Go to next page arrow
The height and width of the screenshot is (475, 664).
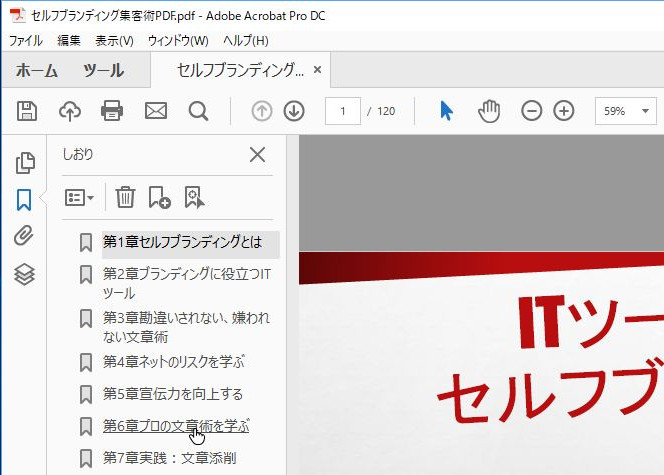[x=294, y=111]
